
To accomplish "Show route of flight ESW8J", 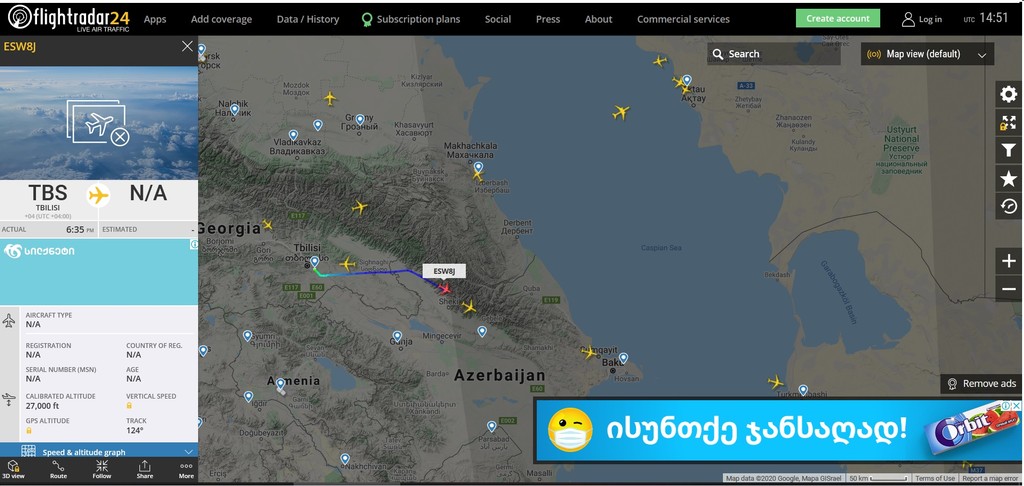I will click(x=58, y=469).
